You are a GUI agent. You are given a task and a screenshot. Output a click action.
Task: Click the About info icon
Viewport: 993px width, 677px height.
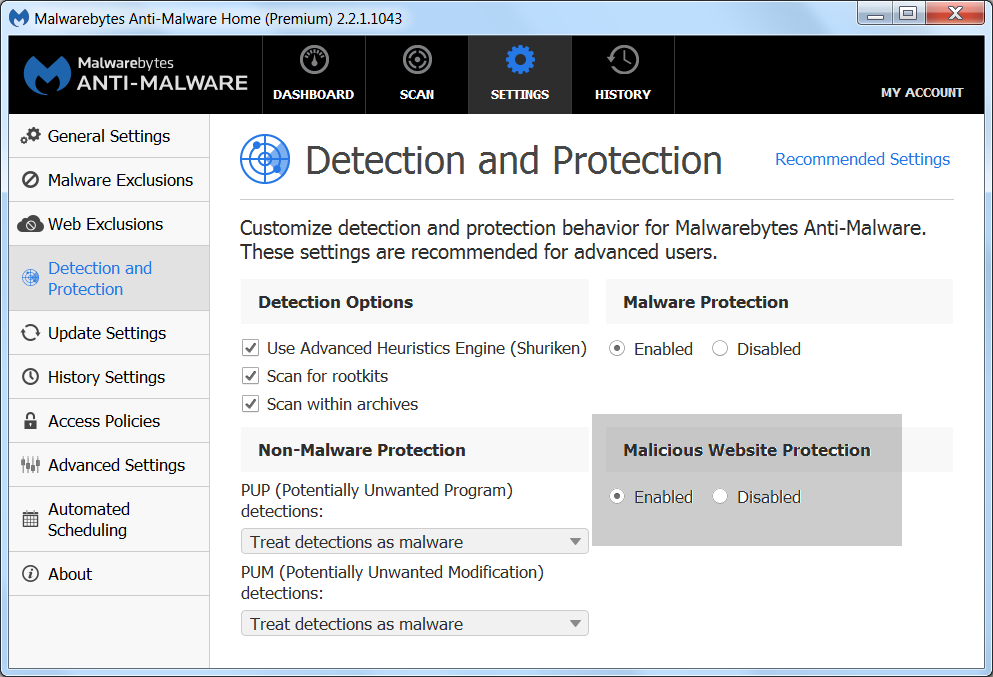(x=30, y=574)
